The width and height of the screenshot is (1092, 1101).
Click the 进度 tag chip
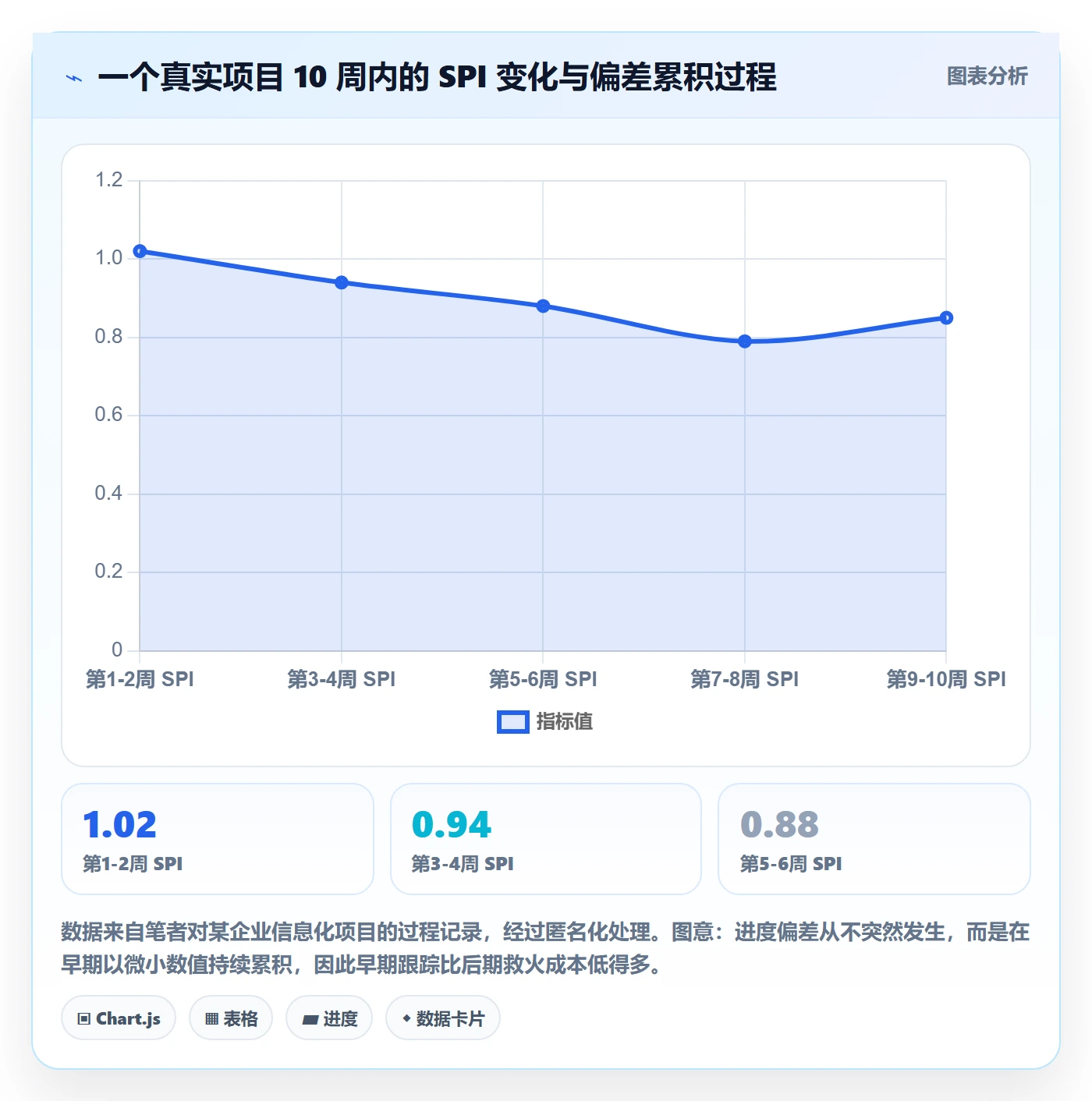pyautogui.click(x=329, y=1018)
